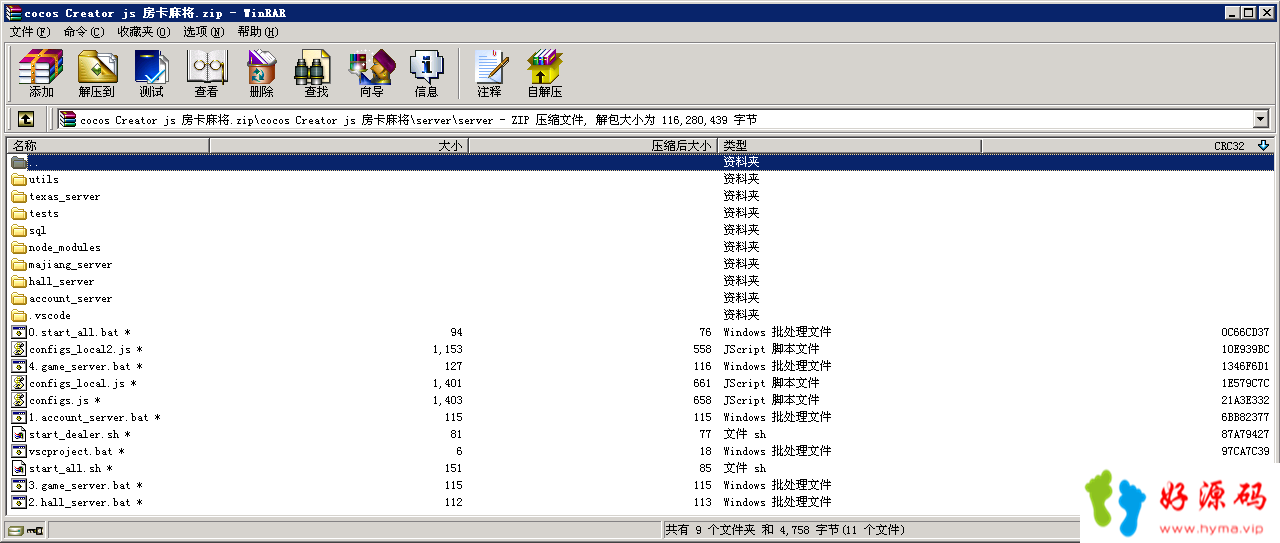
Task: Sort by Type (类型) column header
Action: tap(849, 146)
